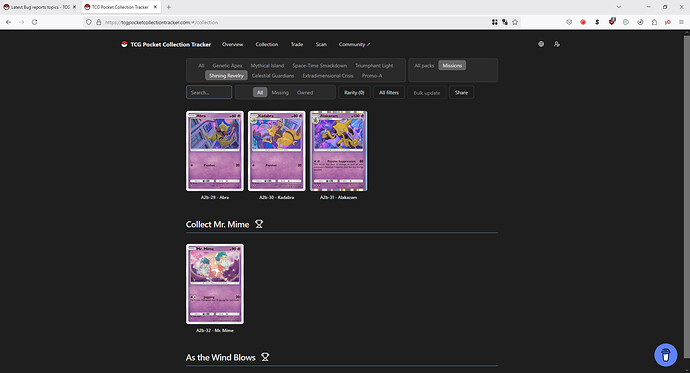This screenshot has width=690, height=373.
Task: Click the red shield extension with badge
Action: 612,22
